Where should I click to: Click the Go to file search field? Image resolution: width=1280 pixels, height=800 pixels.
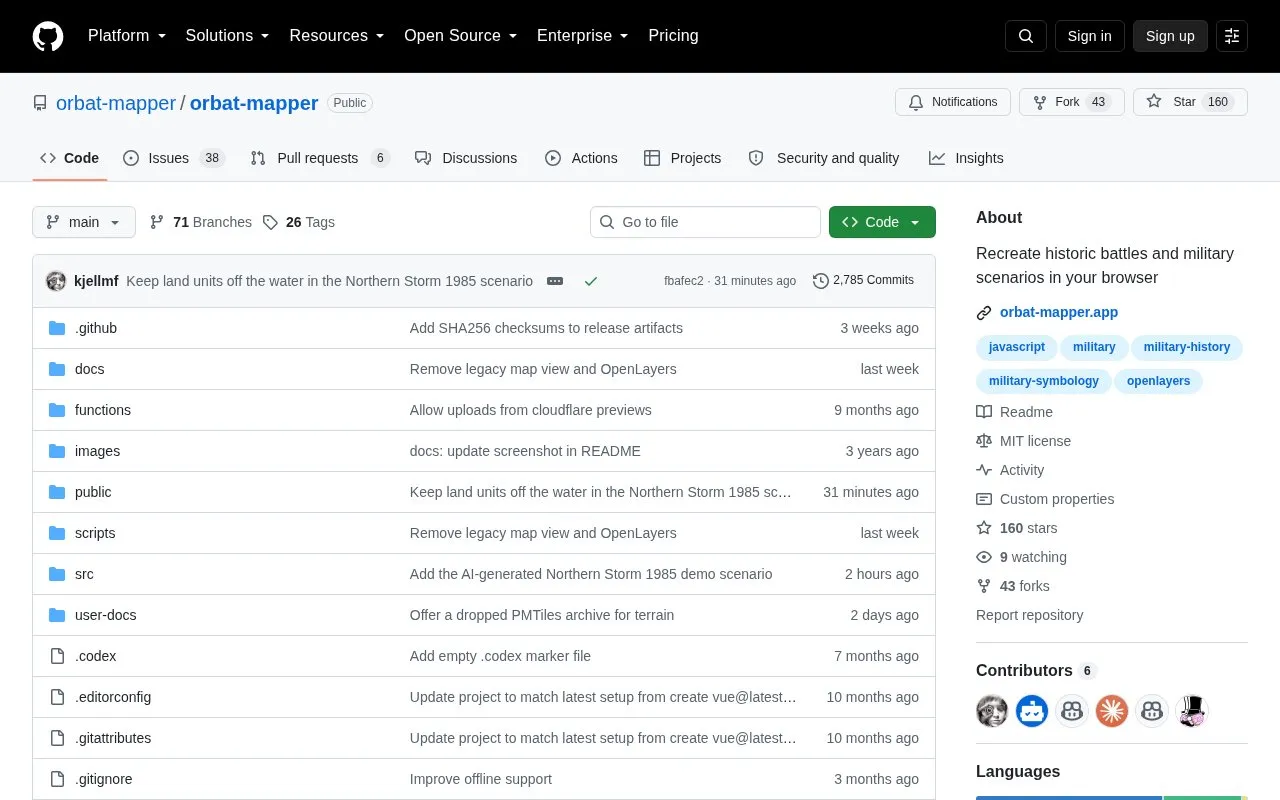[705, 222]
